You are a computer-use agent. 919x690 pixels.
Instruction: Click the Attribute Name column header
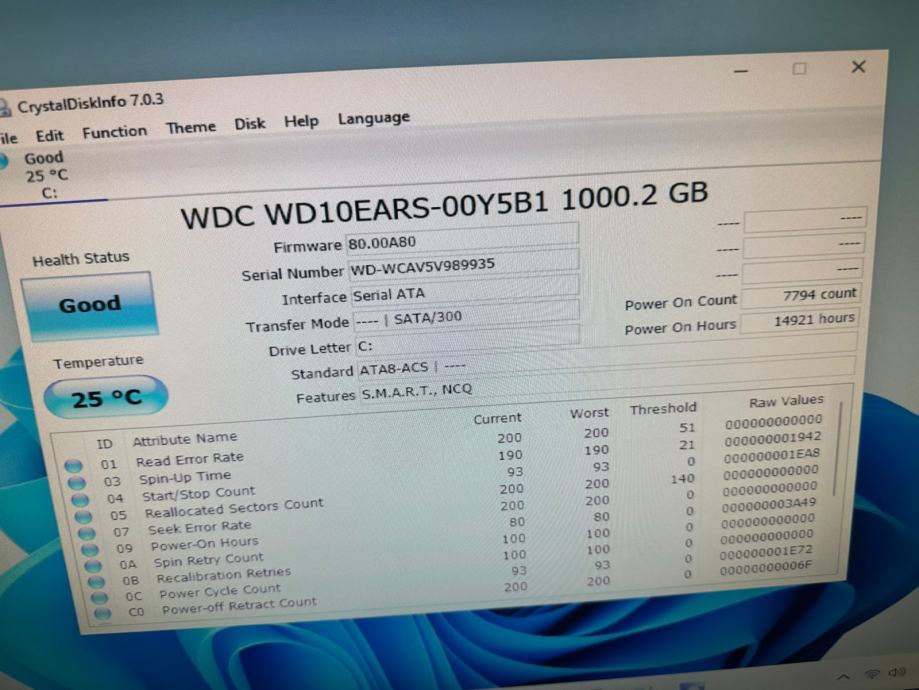pos(185,439)
